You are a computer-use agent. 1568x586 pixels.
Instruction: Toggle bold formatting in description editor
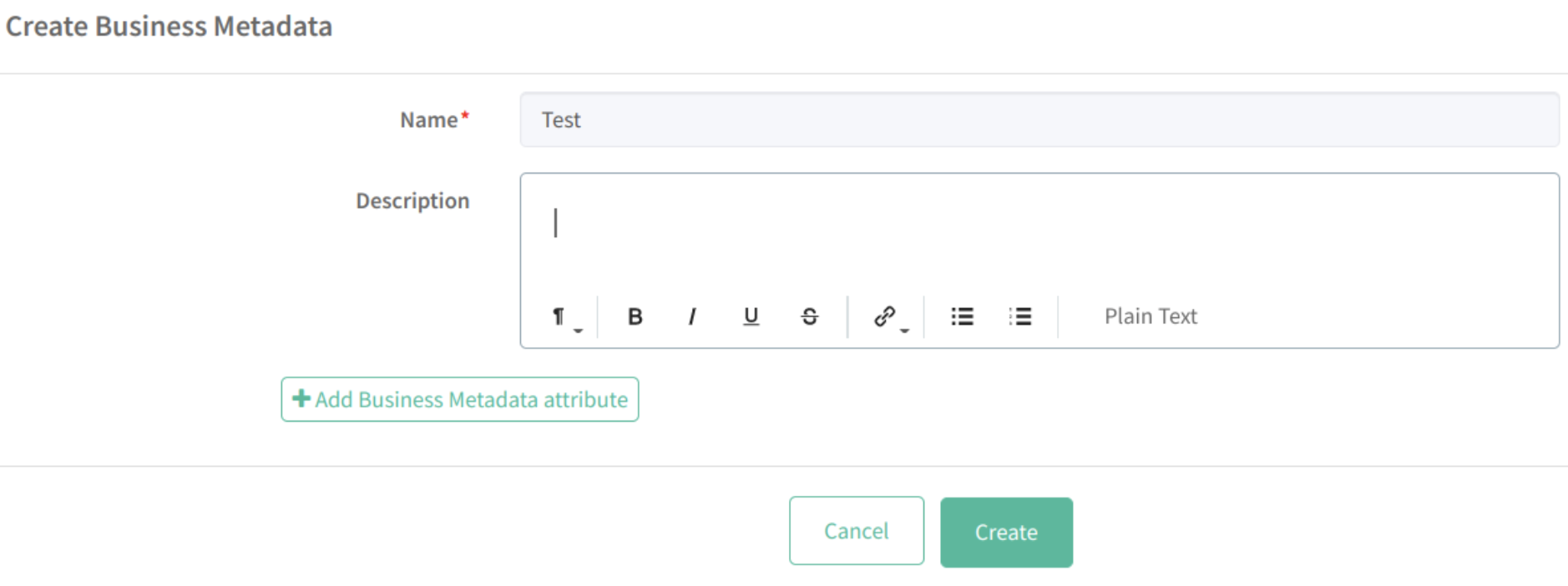click(635, 316)
